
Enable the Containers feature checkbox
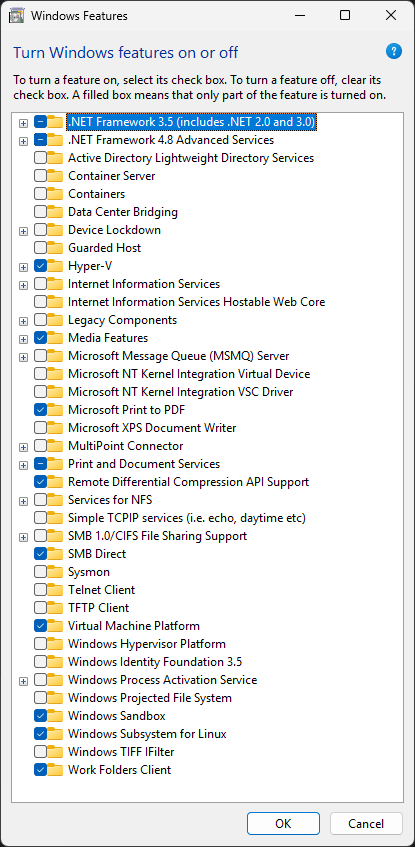click(40, 194)
